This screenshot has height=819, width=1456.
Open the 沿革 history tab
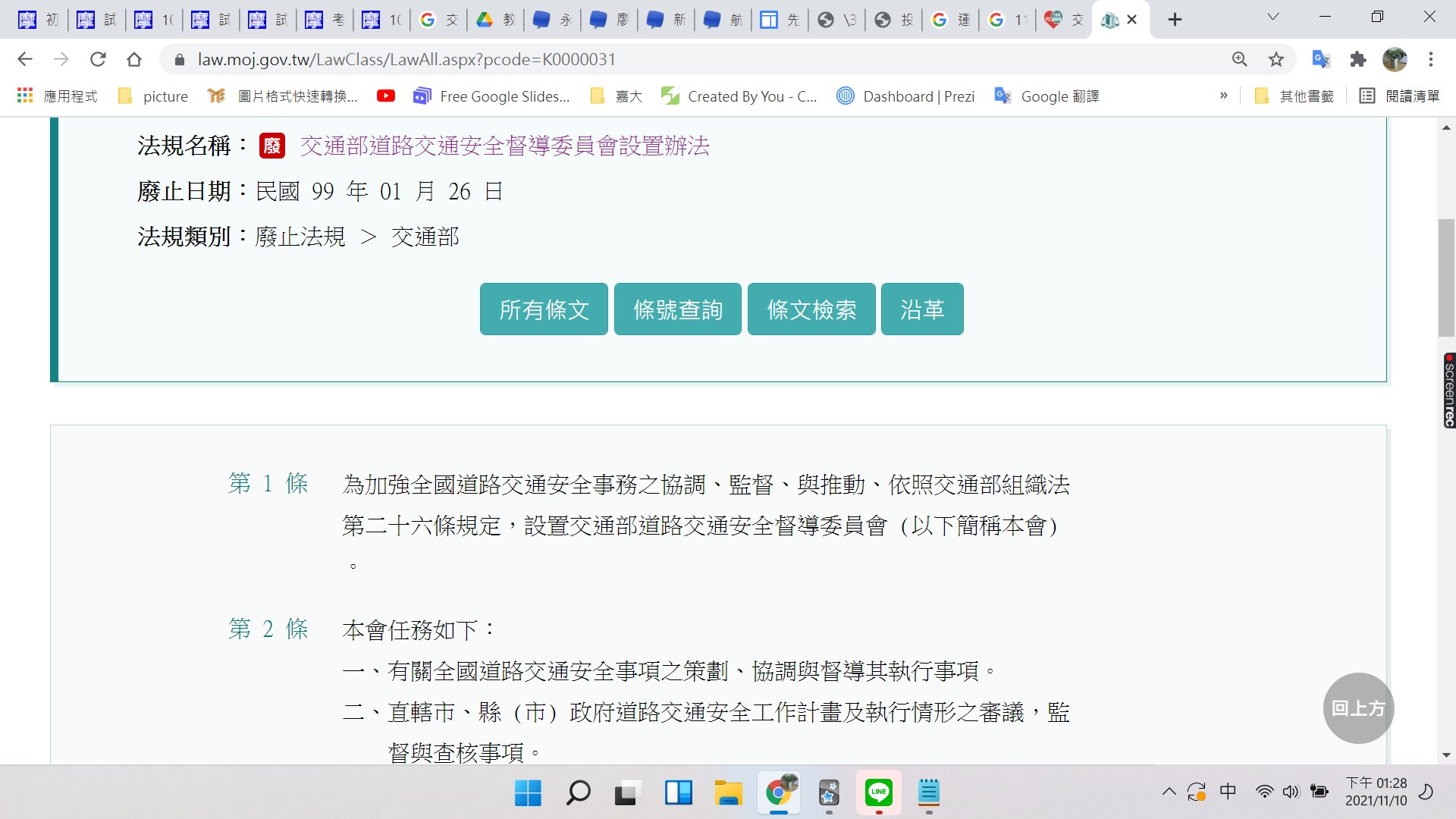(x=921, y=309)
